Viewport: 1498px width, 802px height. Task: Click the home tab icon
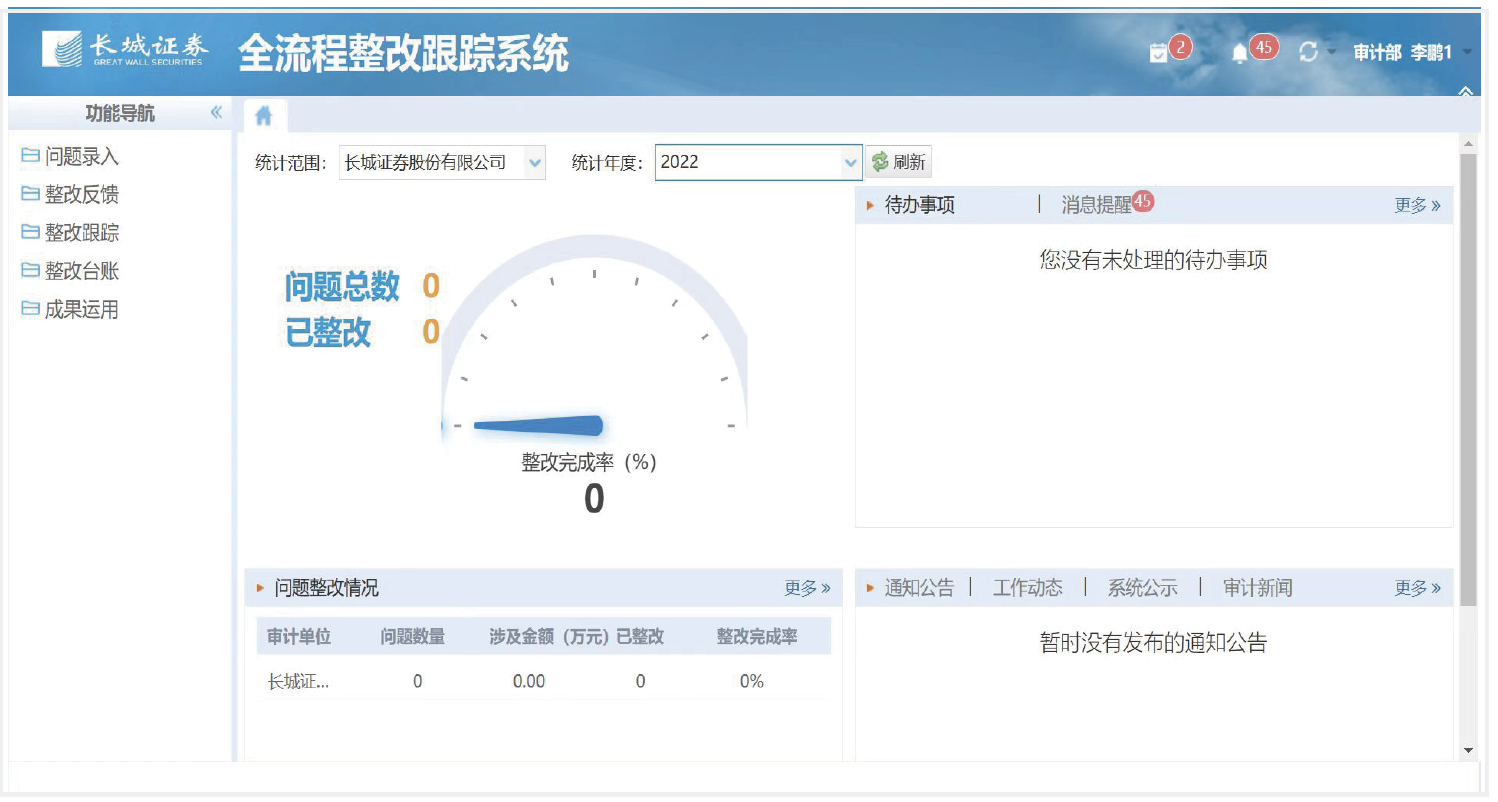[264, 117]
